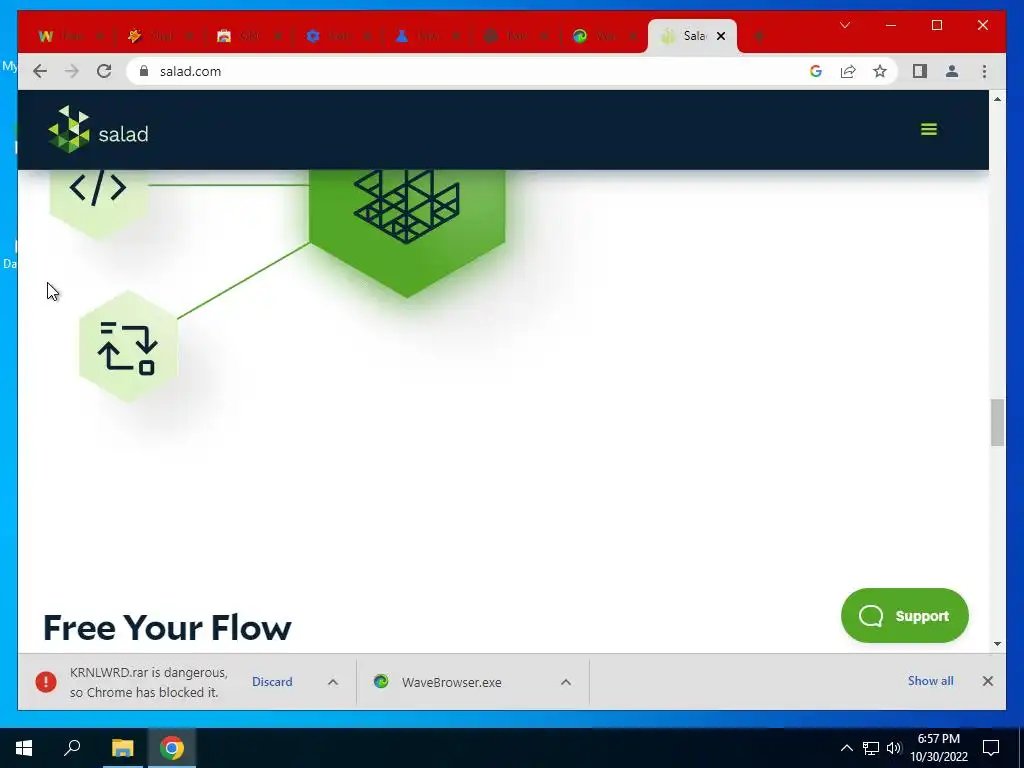This screenshot has width=1024, height=768.
Task: Open the network status tray icon
Action: [x=871, y=748]
